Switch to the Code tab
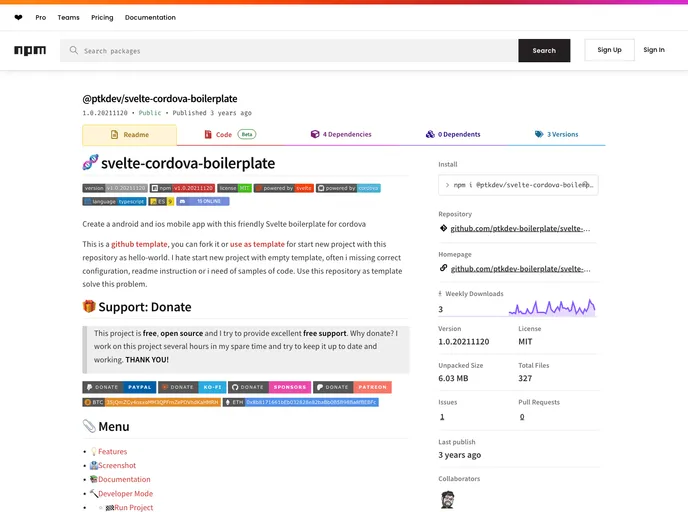 pyautogui.click(x=230, y=134)
